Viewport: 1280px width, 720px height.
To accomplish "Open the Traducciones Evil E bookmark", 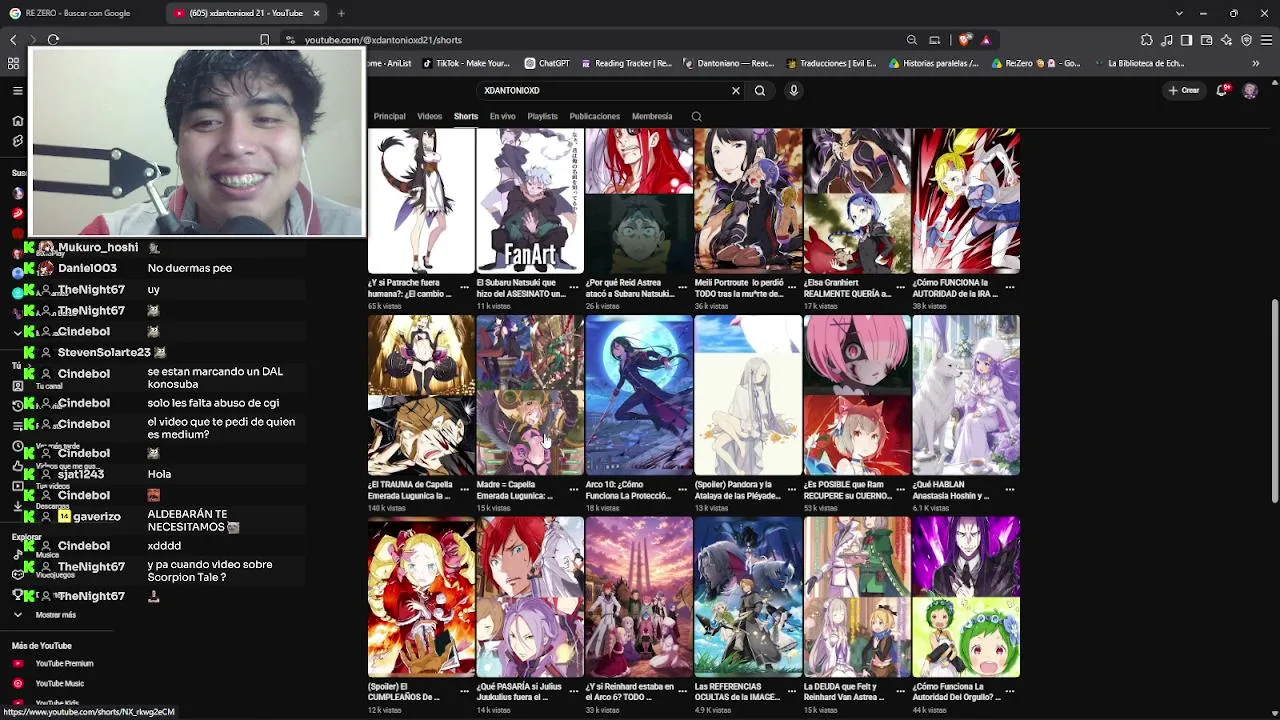I will pyautogui.click(x=830, y=63).
